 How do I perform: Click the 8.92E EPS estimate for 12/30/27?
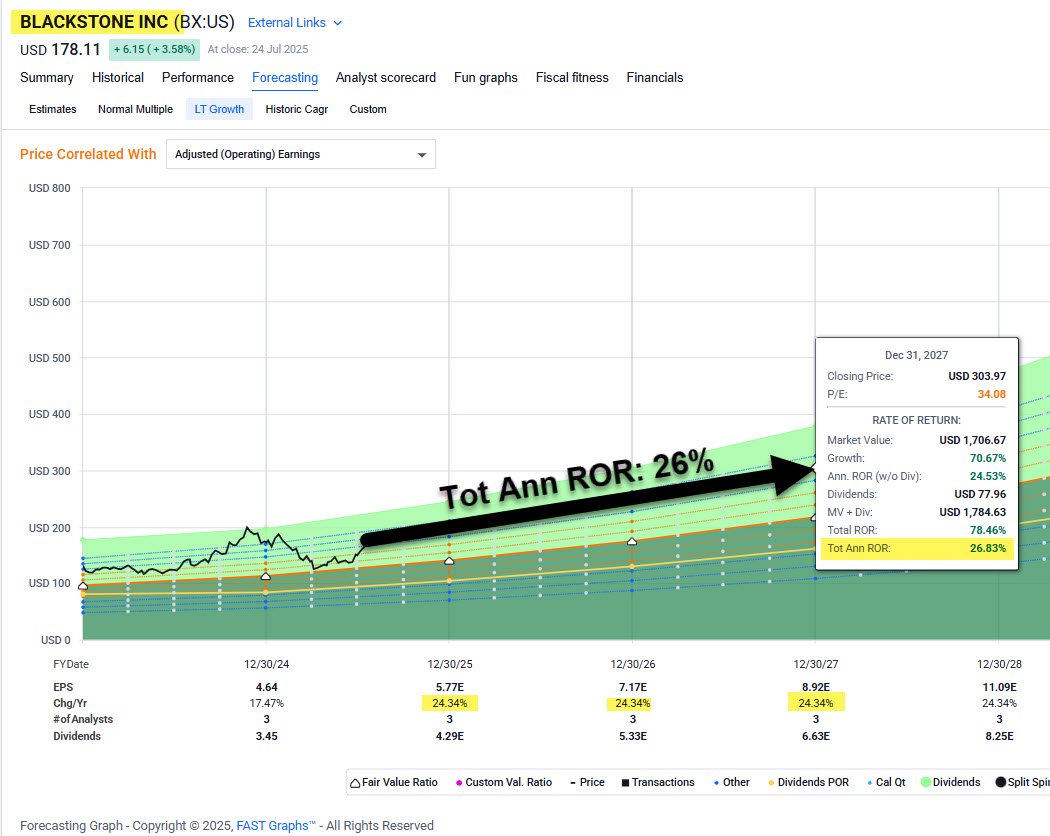816,687
